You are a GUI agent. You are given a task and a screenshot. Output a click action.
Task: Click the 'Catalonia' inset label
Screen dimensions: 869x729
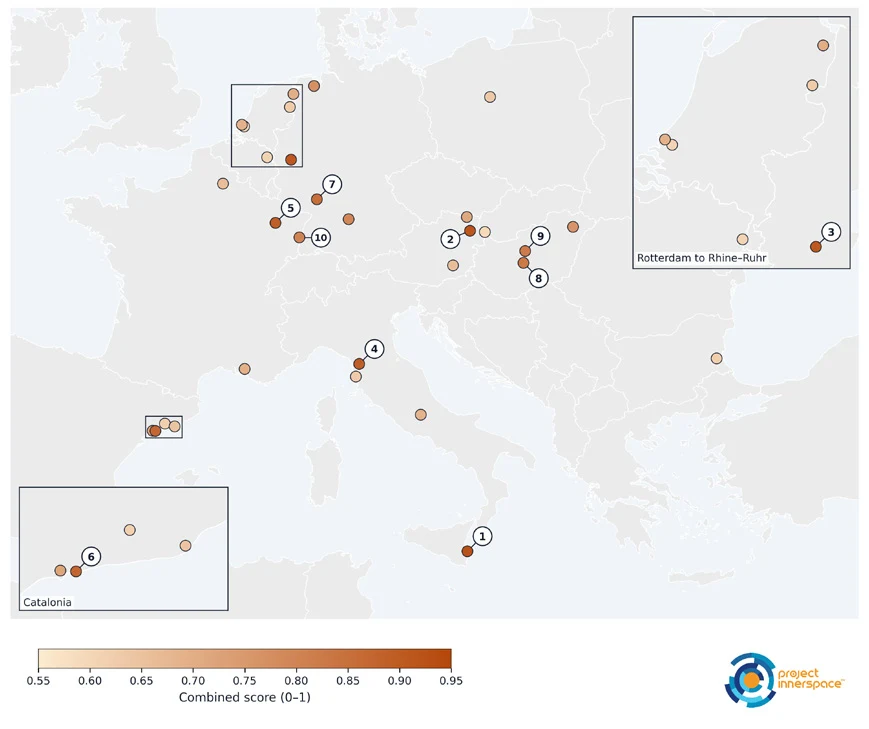click(x=47, y=602)
